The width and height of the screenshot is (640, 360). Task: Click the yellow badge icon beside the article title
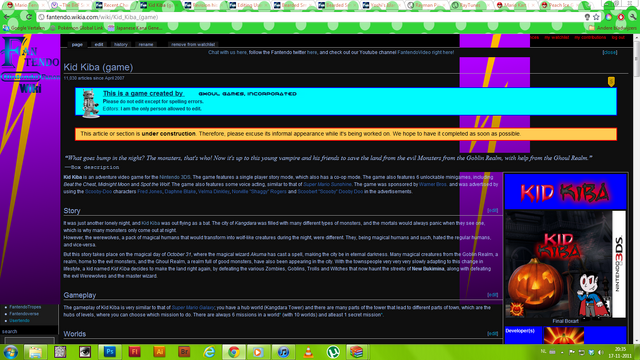point(611,82)
